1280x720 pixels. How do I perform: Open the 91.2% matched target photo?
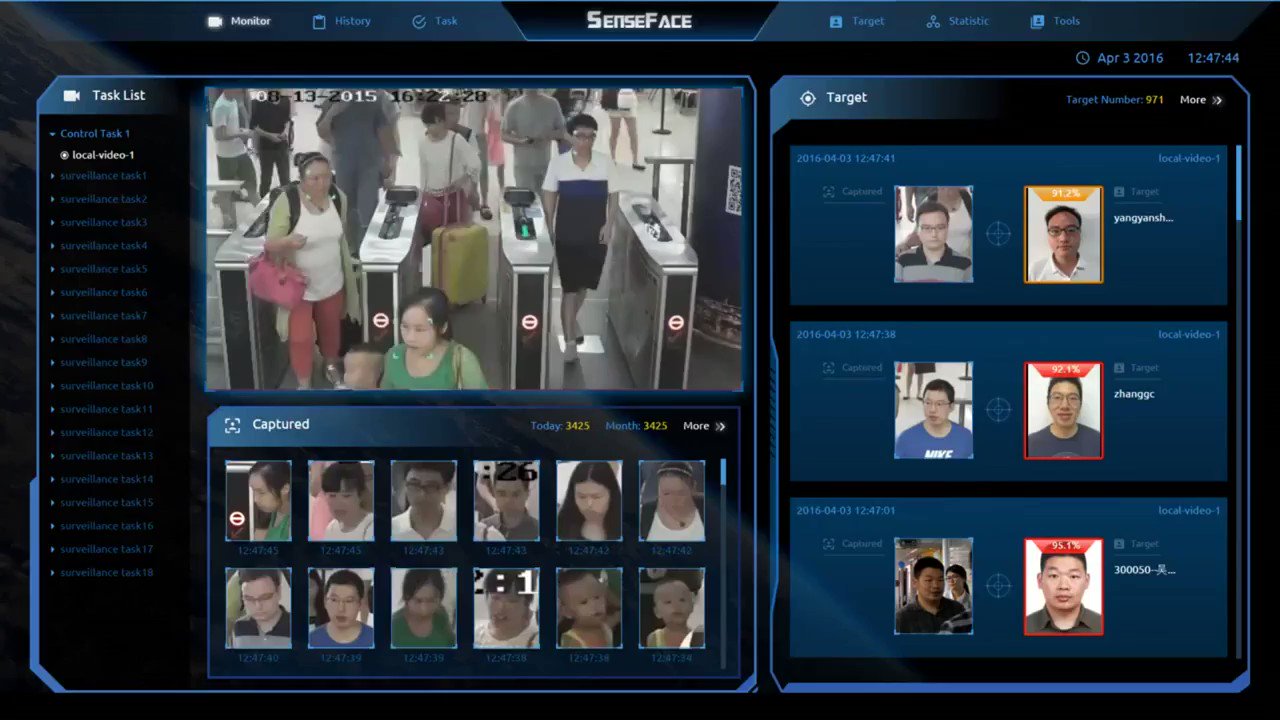pos(1063,234)
